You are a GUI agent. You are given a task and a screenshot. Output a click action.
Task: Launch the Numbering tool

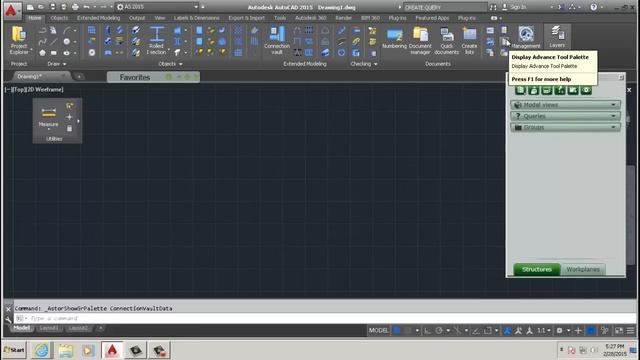point(394,38)
